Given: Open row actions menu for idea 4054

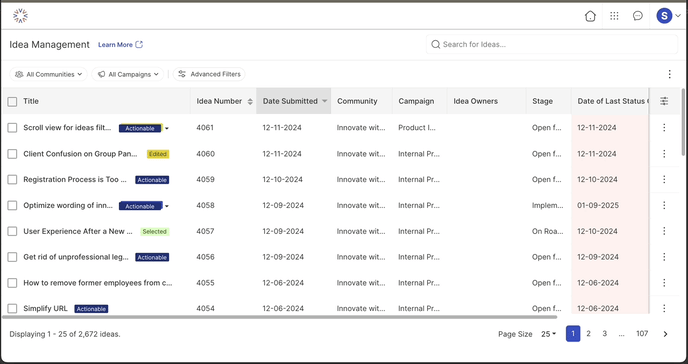Looking at the screenshot, I should point(664,308).
